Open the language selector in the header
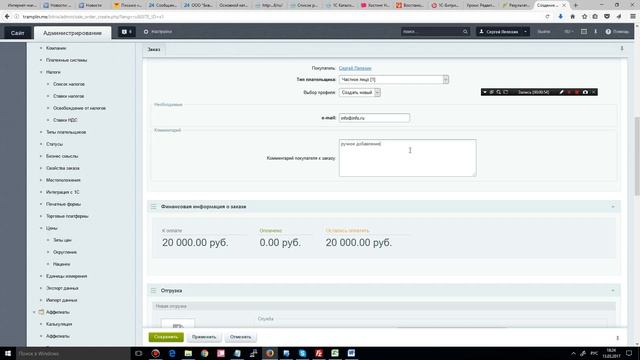The height and width of the screenshot is (360, 640). click(x=569, y=31)
